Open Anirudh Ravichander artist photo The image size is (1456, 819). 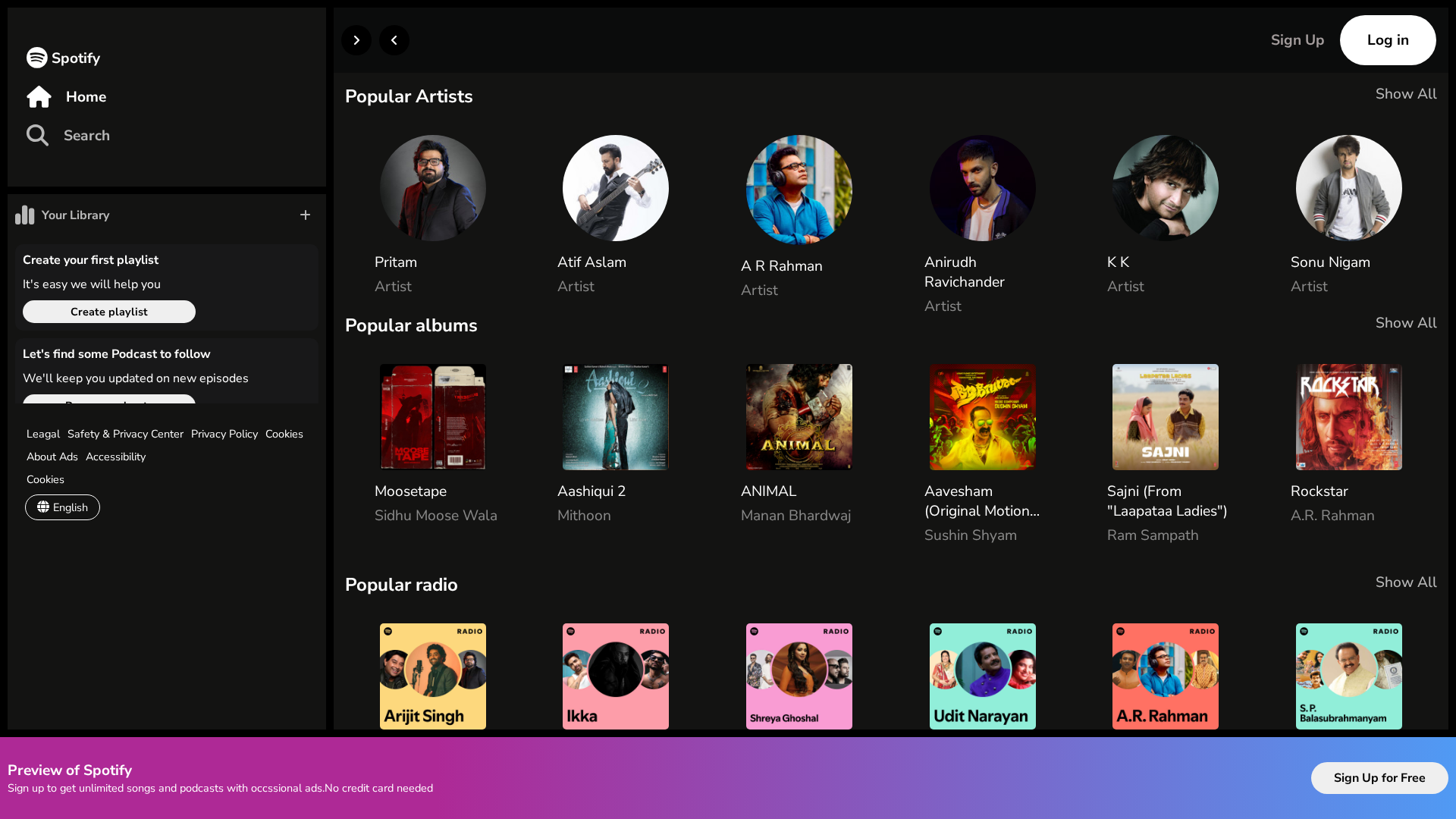point(983,188)
